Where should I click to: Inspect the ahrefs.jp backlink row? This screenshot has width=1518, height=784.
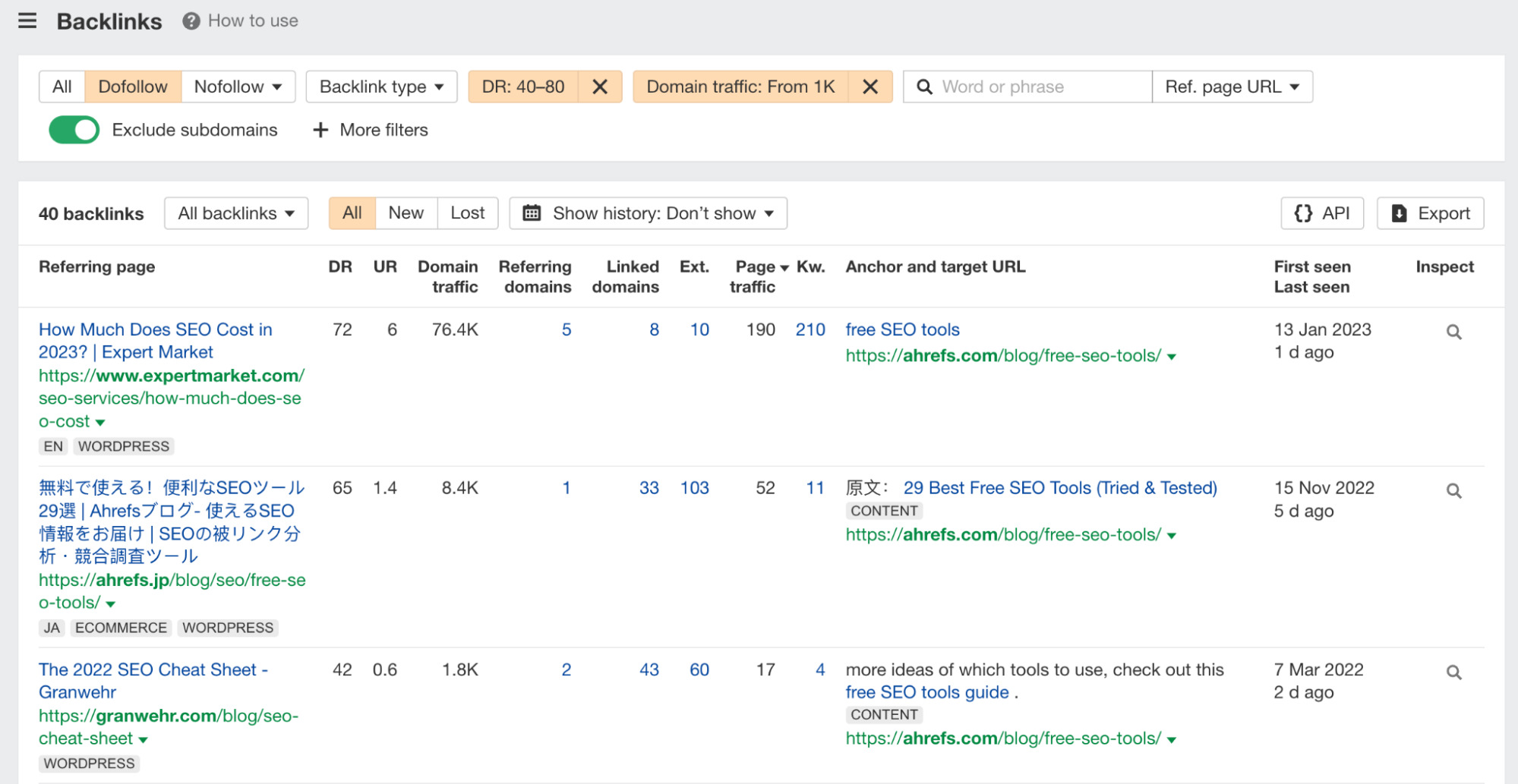point(1453,490)
